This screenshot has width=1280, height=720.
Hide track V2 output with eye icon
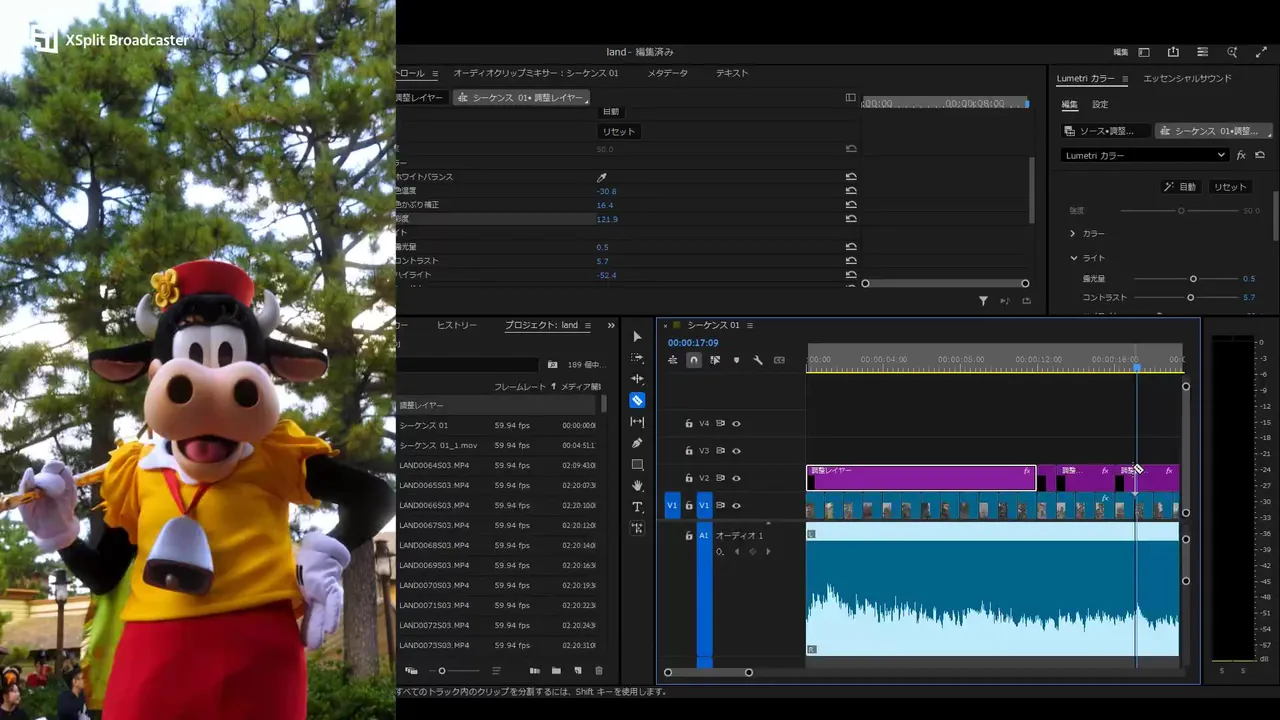pyautogui.click(x=736, y=478)
